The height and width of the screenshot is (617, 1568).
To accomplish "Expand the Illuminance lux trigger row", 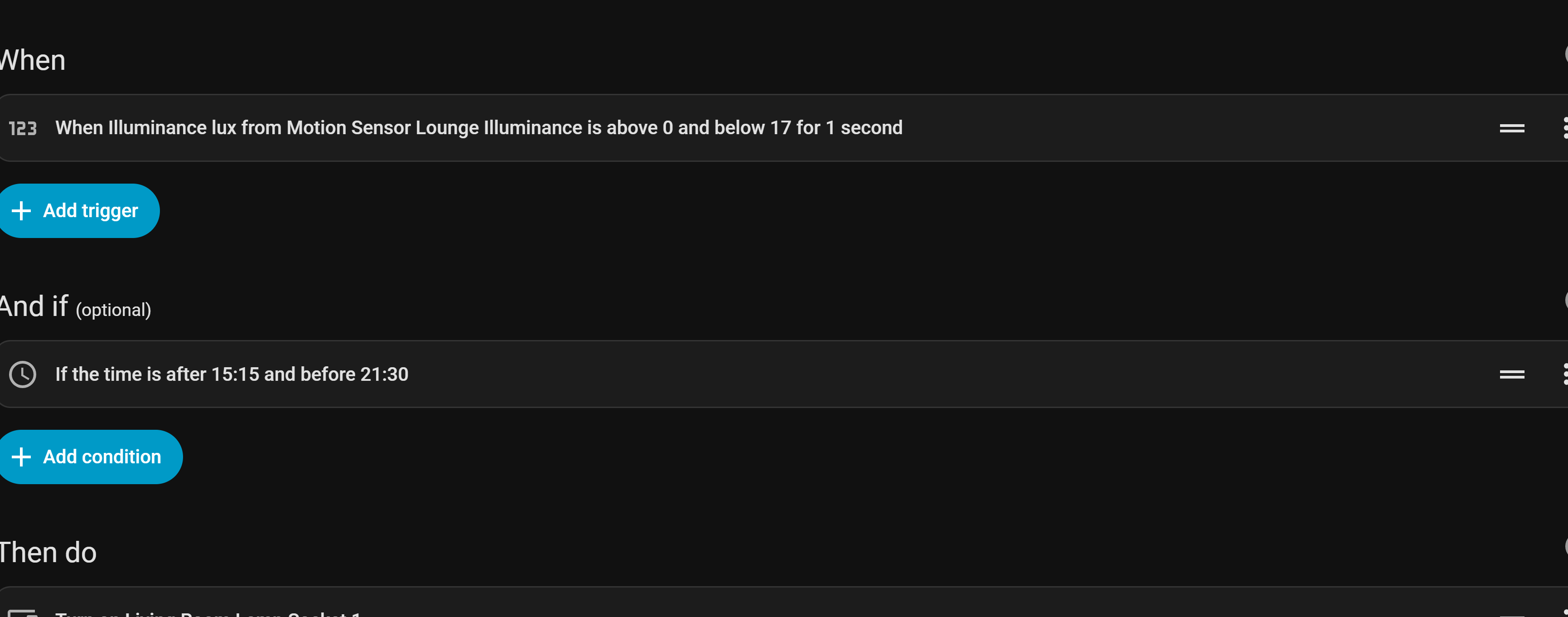I will click(x=478, y=128).
